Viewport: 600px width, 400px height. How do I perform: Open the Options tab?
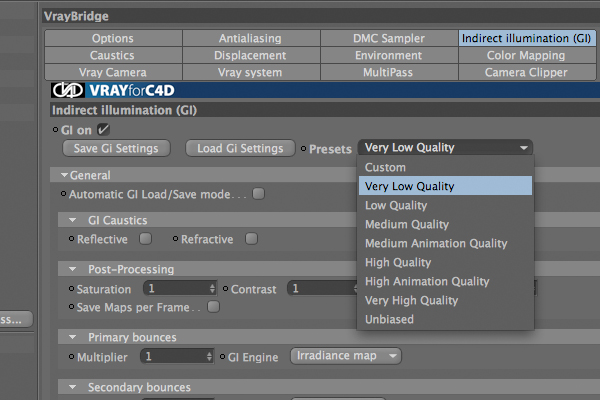(113, 38)
